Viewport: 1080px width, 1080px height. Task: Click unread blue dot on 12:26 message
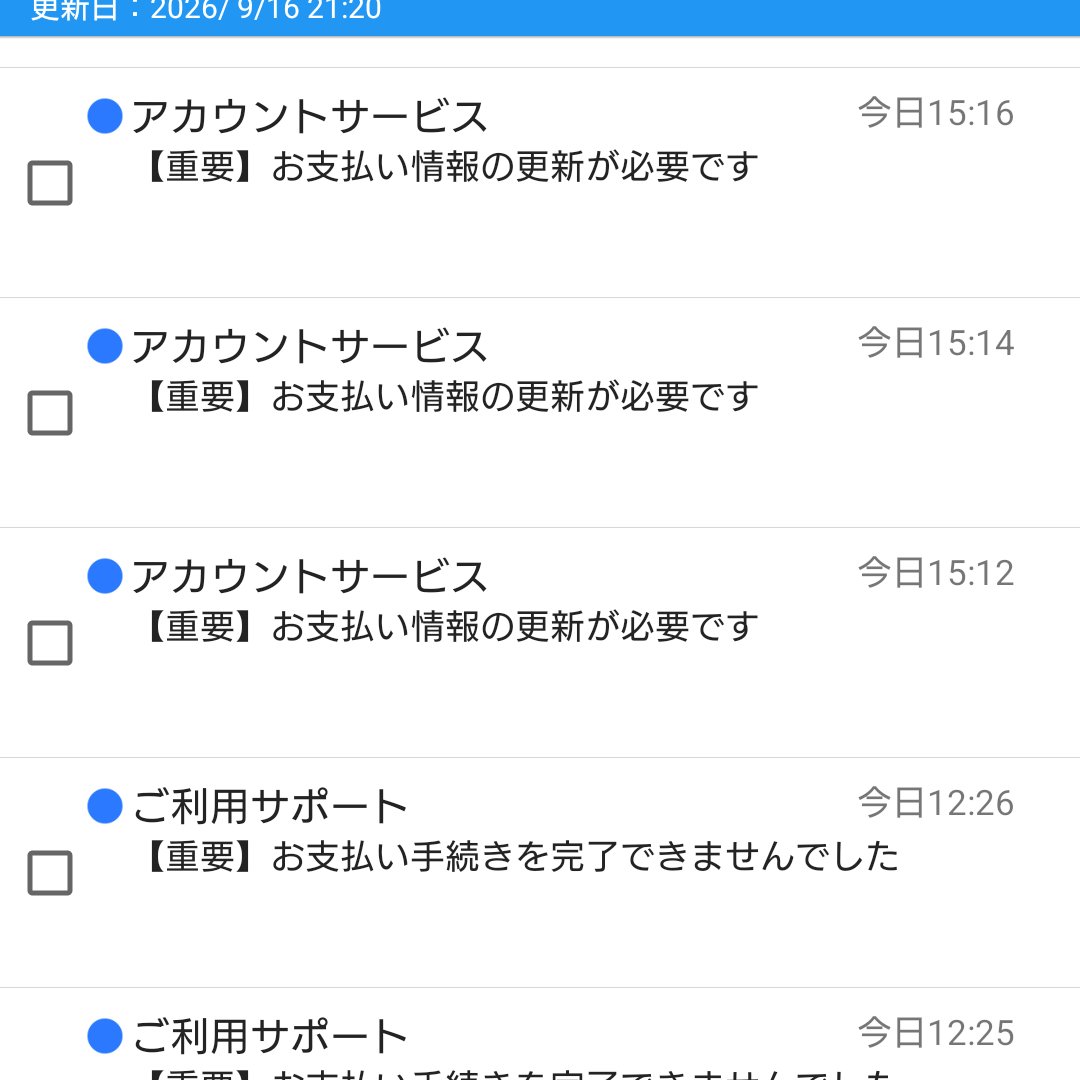tap(105, 806)
